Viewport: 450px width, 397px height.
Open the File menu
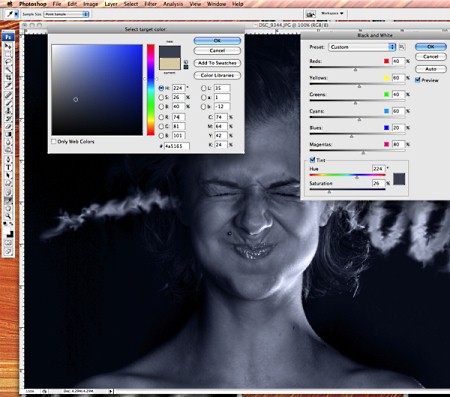[57, 4]
